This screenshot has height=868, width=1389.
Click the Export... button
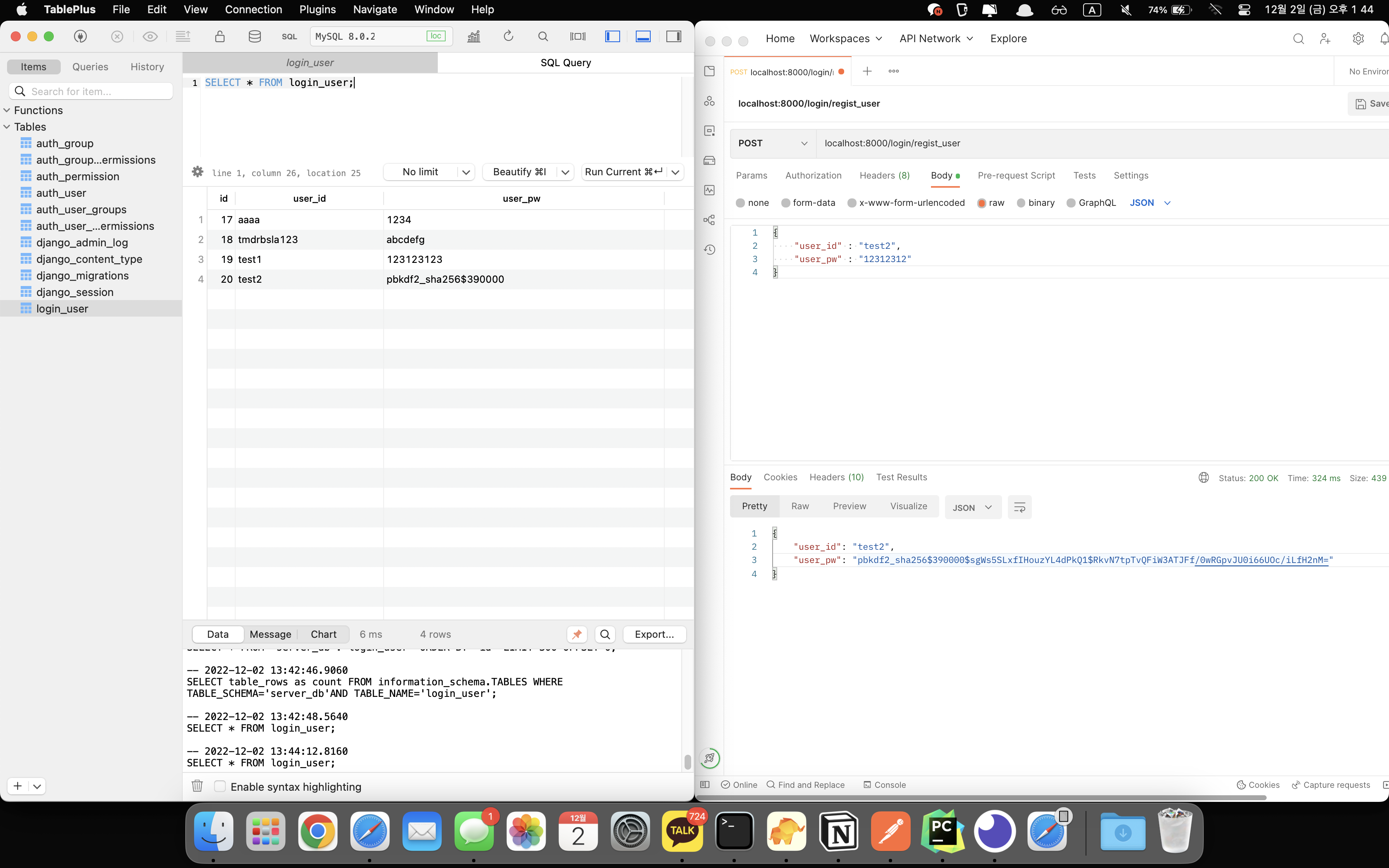coord(654,634)
